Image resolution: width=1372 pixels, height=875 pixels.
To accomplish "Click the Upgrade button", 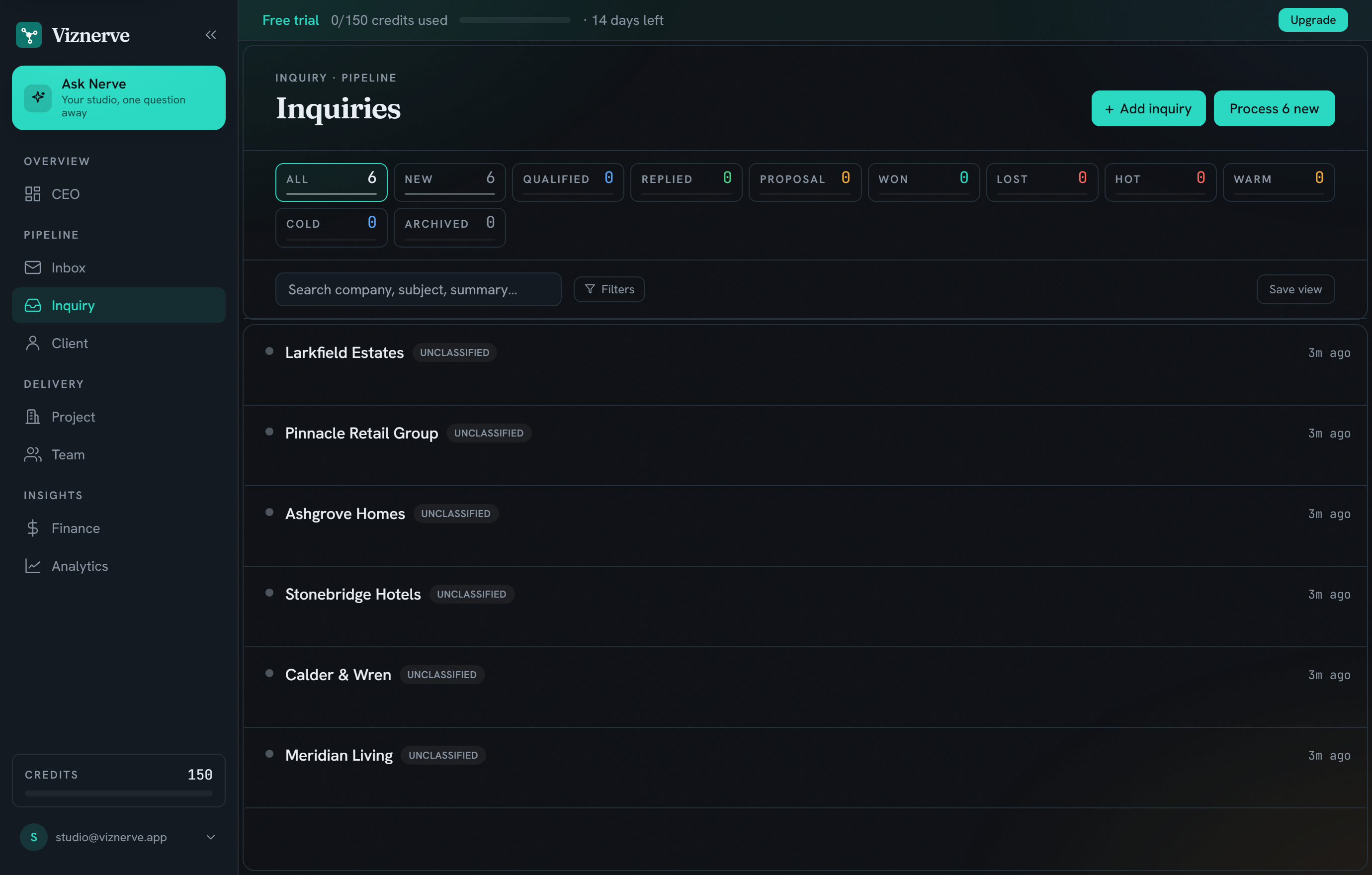I will 1313,20.
